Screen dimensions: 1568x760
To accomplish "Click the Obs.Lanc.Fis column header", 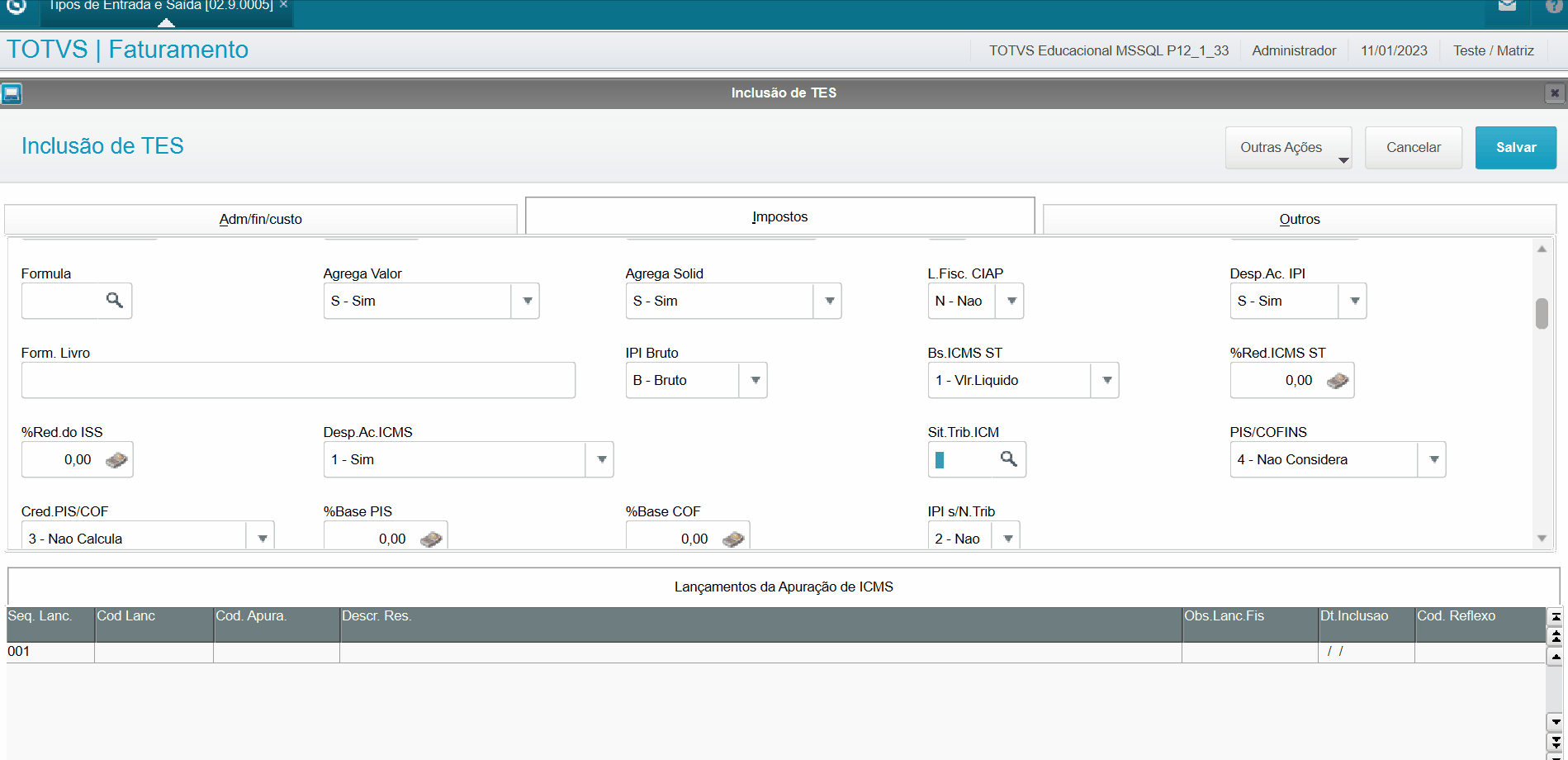I will (1250, 625).
